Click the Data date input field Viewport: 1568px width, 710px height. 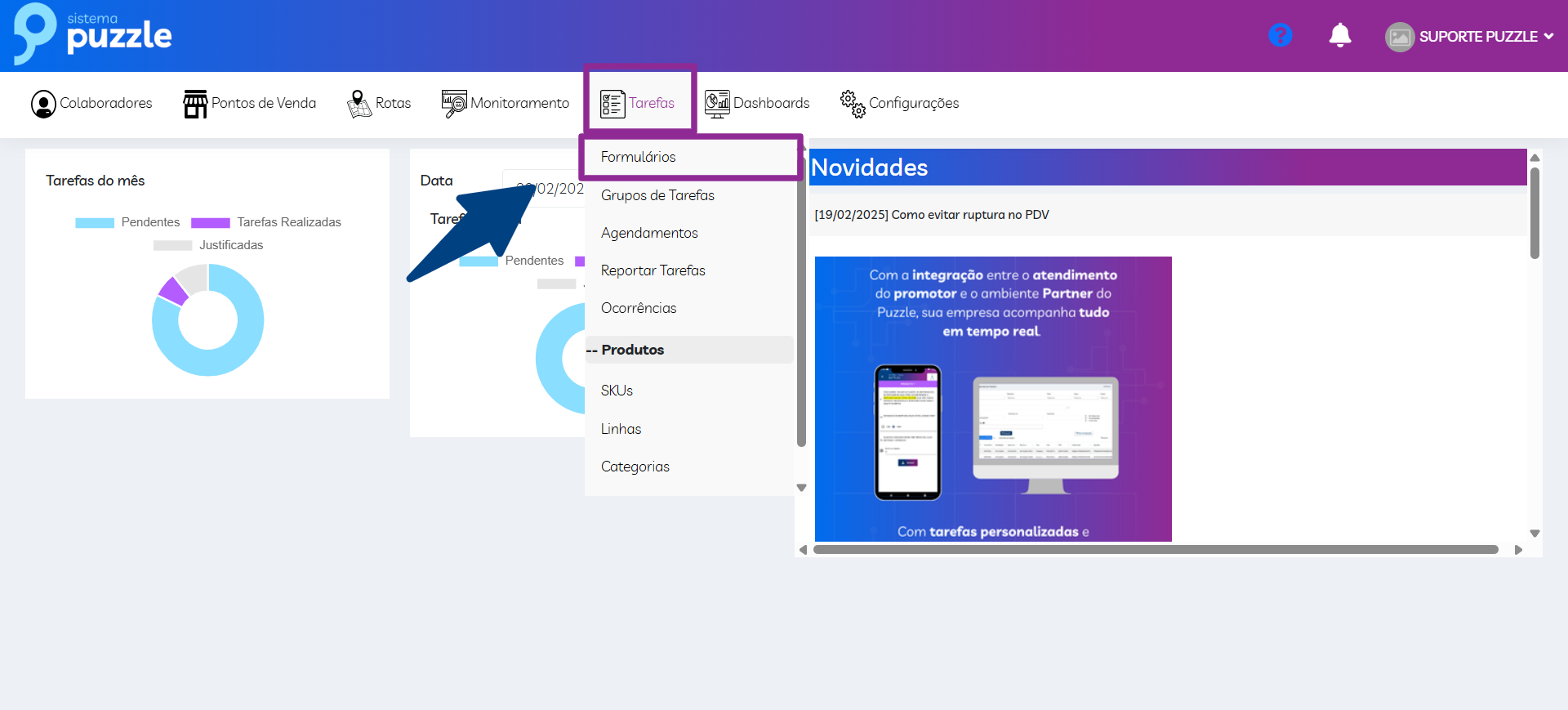point(547,189)
